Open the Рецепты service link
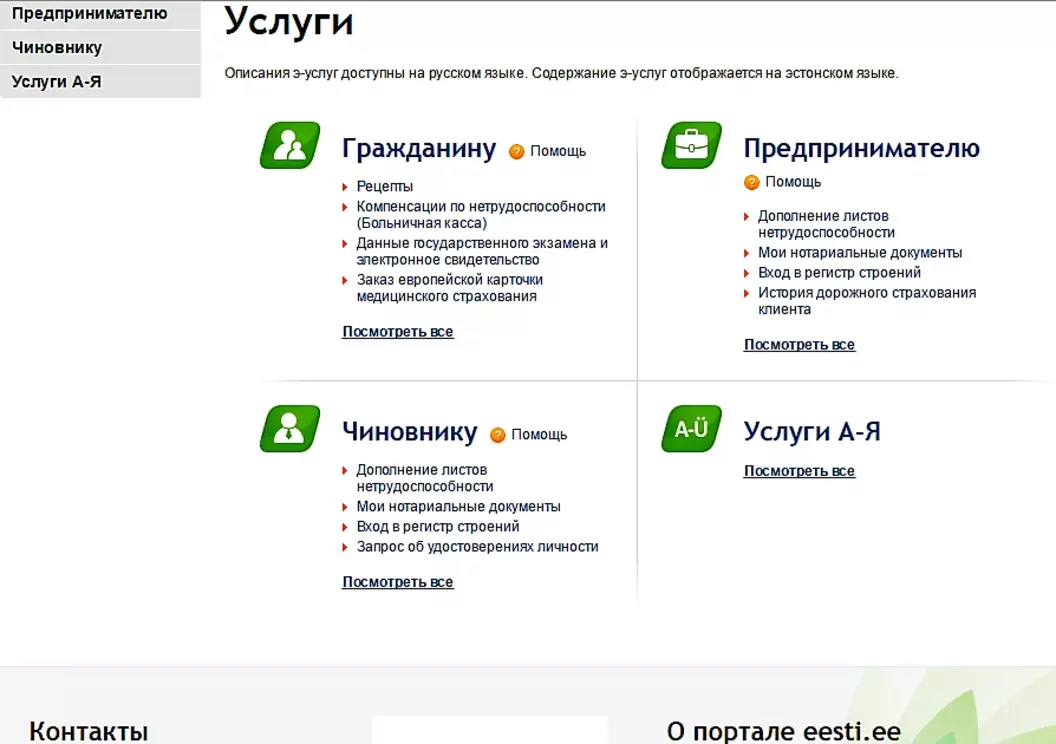The image size is (1056, 744). click(x=384, y=186)
